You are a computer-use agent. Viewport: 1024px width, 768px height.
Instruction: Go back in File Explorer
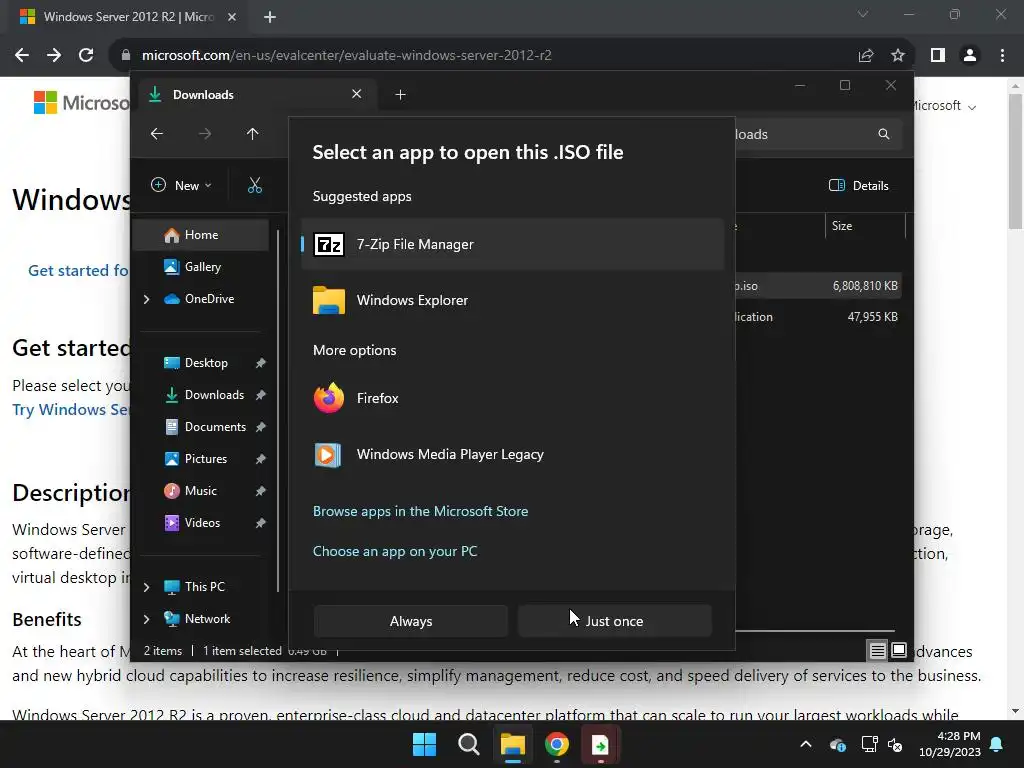coord(157,134)
